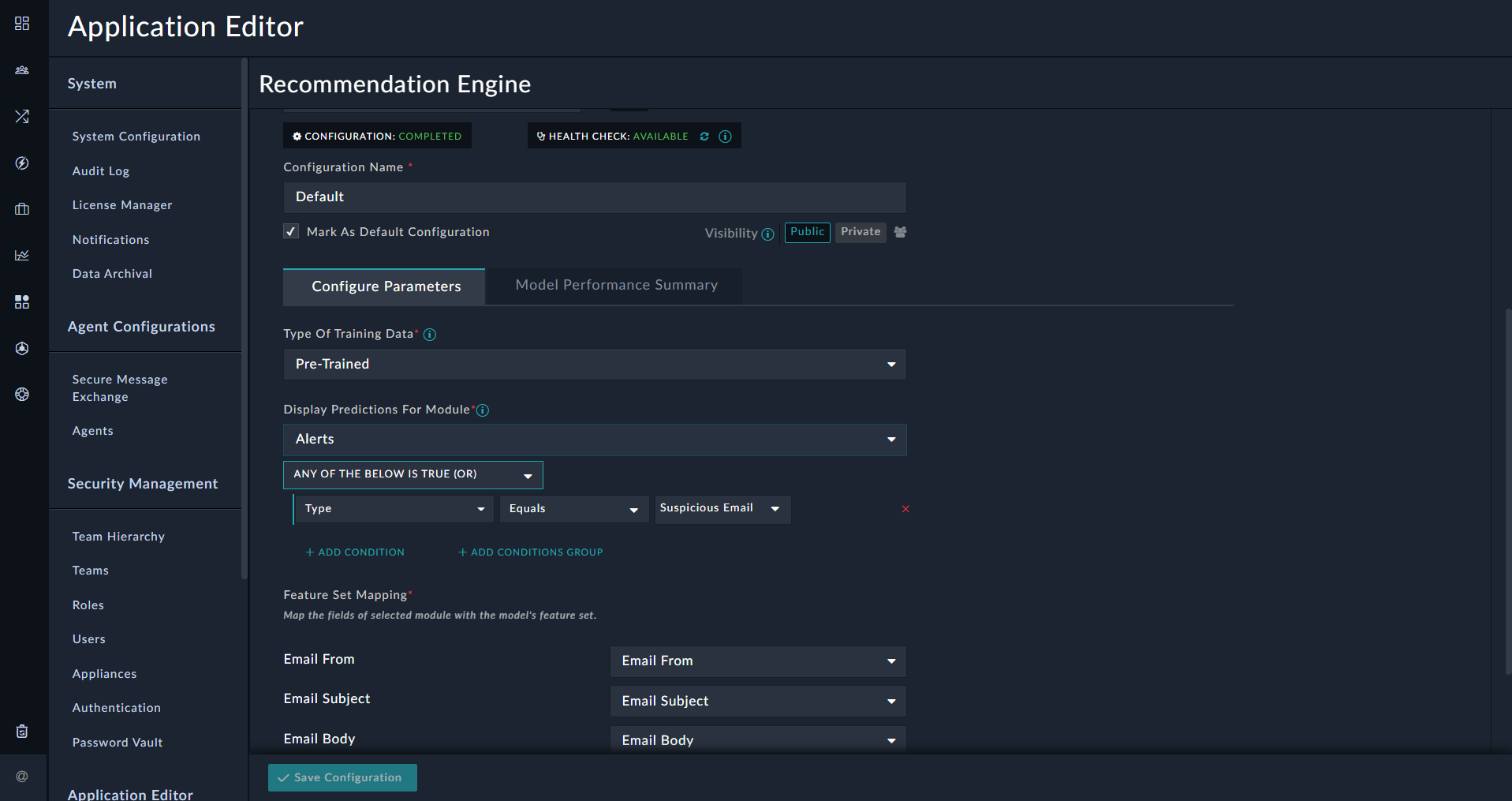Viewport: 1512px width, 801px height.
Task: Switch to the Model Performance Summary tab
Action: point(616,285)
